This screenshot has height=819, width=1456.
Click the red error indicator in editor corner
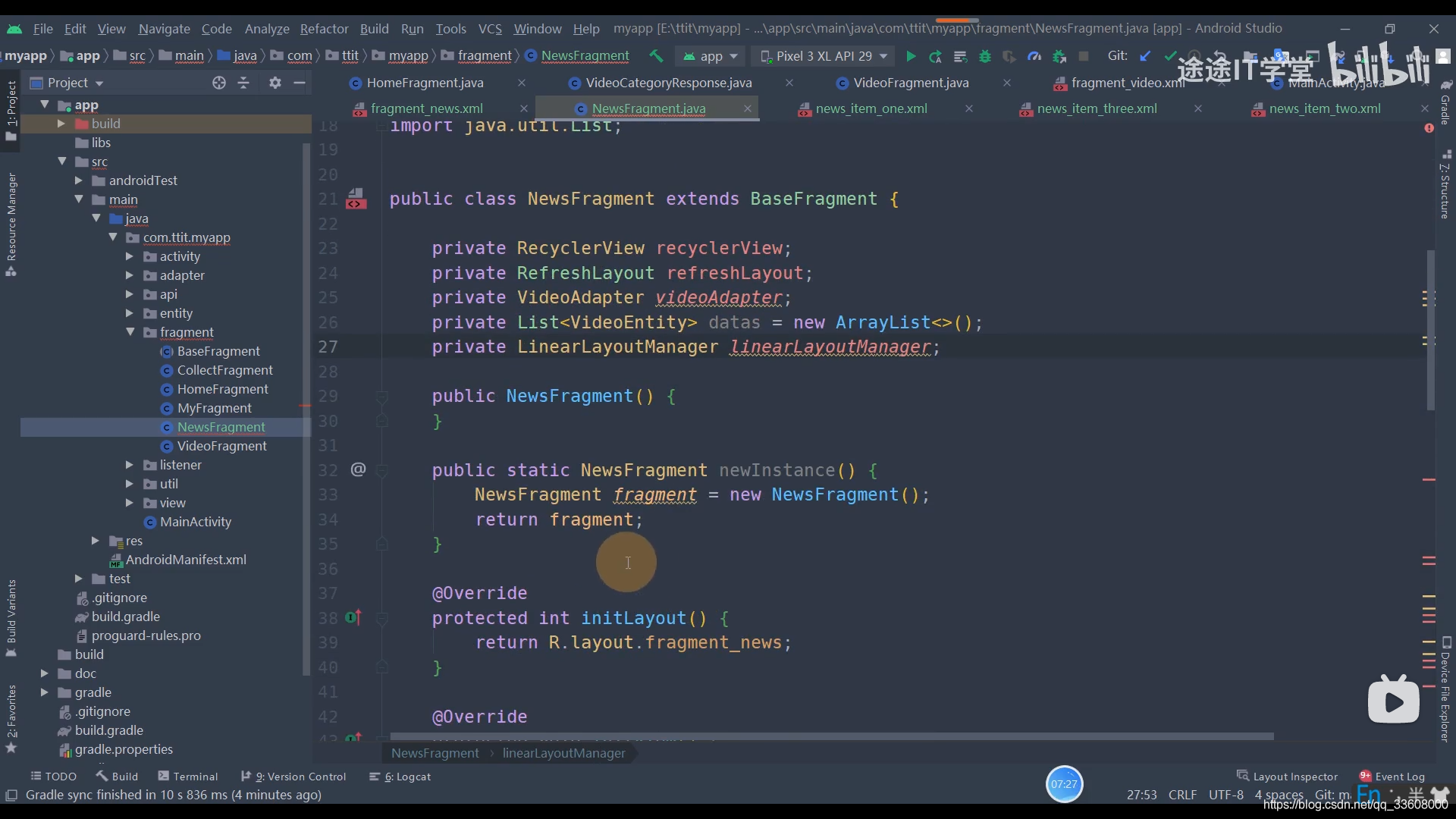(x=1429, y=128)
